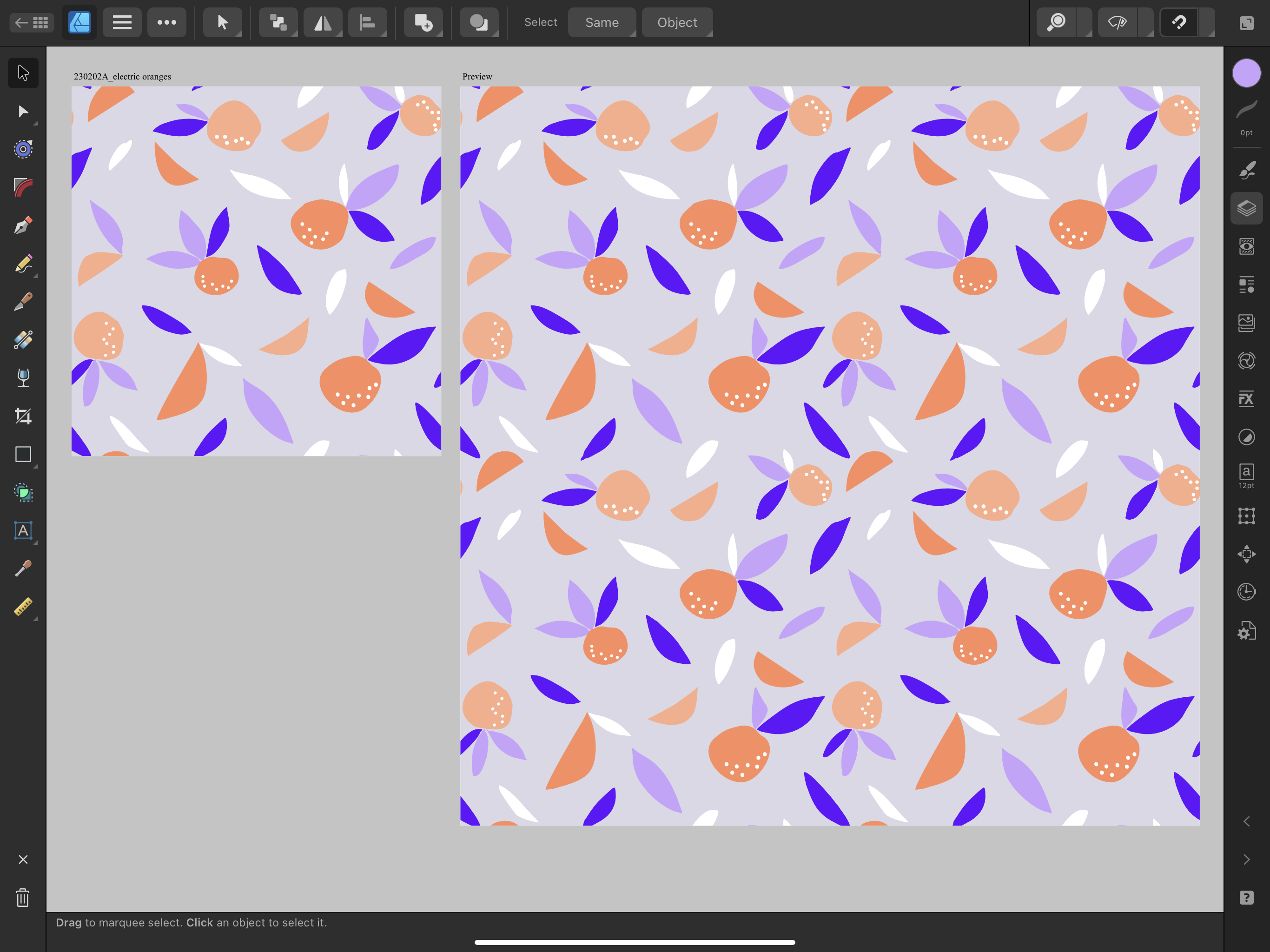Open the Transform studio panel
The image size is (1270, 952).
click(x=1246, y=516)
